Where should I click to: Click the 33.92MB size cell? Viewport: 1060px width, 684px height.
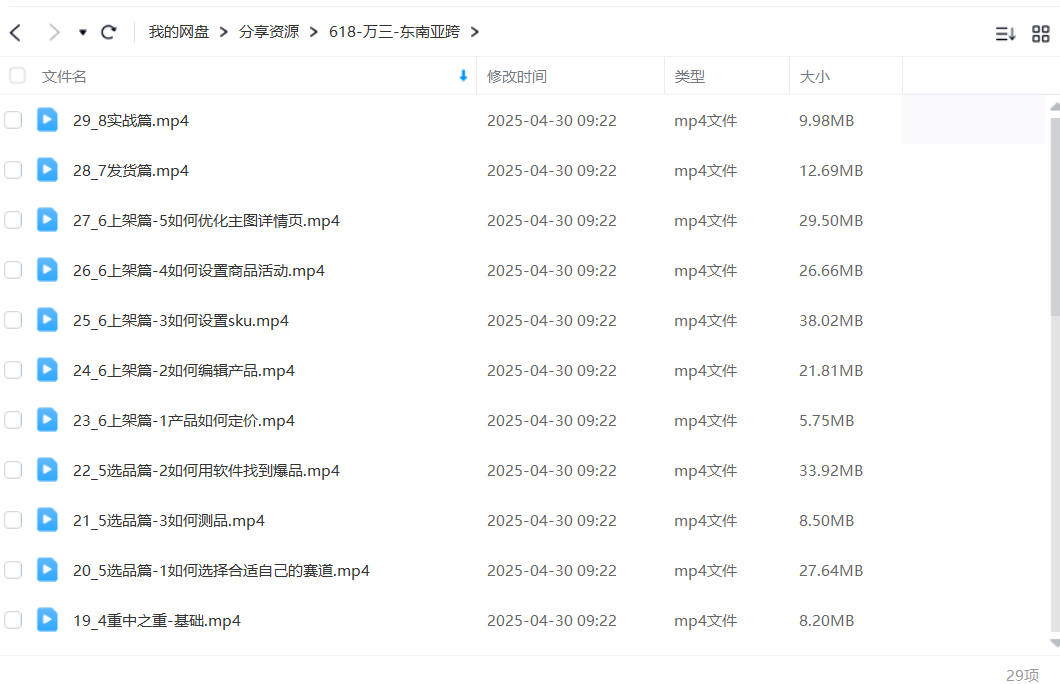coord(831,471)
